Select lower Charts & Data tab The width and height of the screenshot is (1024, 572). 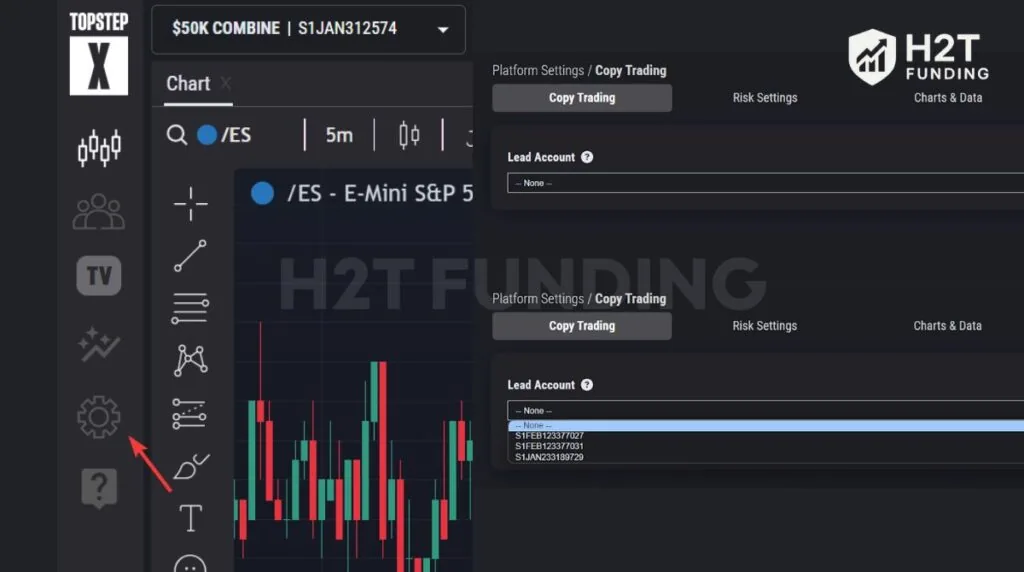948,326
